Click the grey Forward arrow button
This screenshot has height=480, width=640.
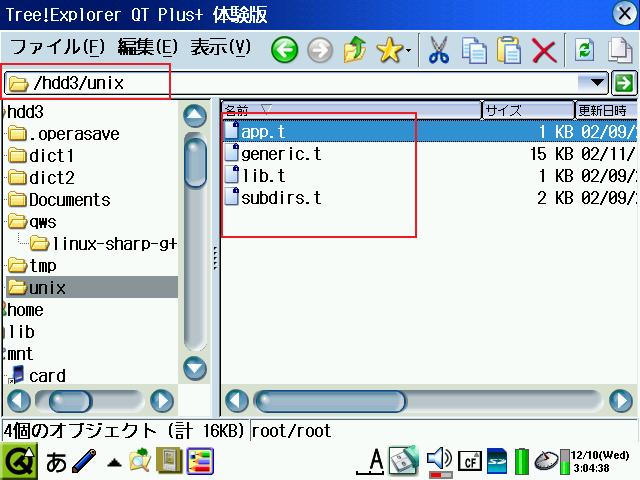(x=320, y=50)
